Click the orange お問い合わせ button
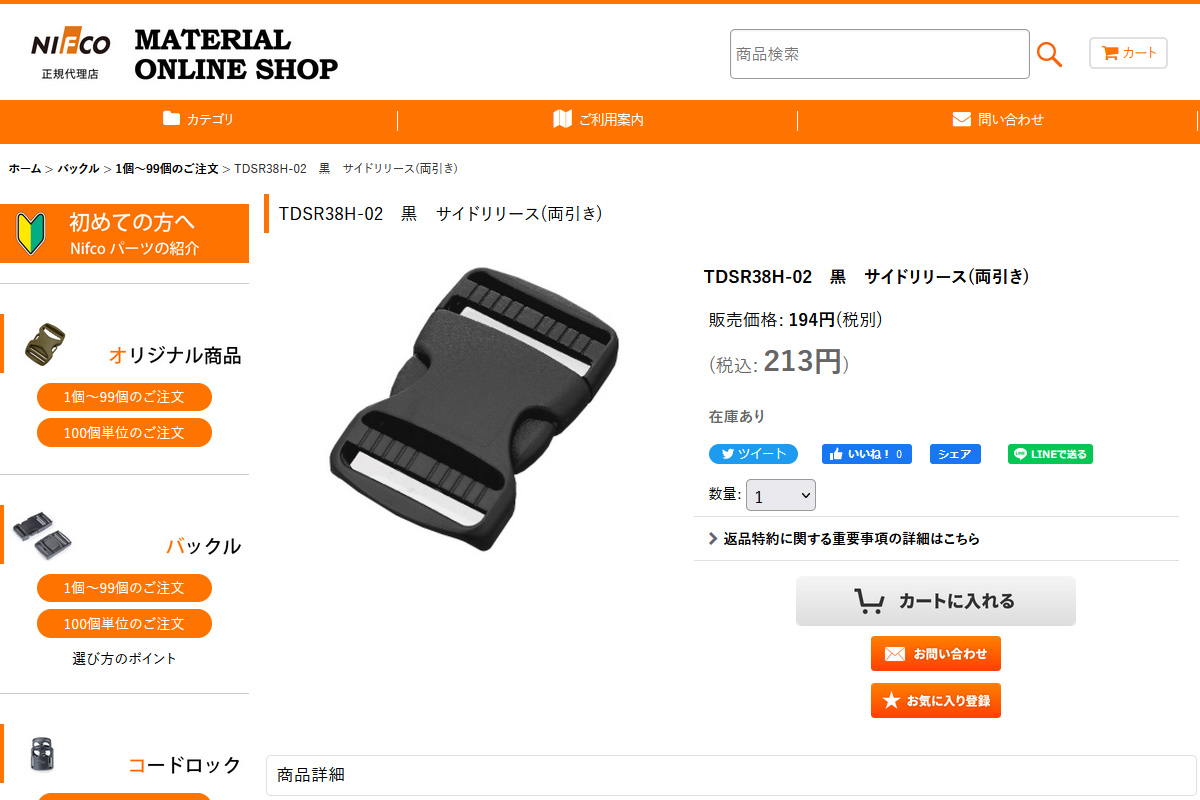1200x800 pixels. (x=936, y=654)
